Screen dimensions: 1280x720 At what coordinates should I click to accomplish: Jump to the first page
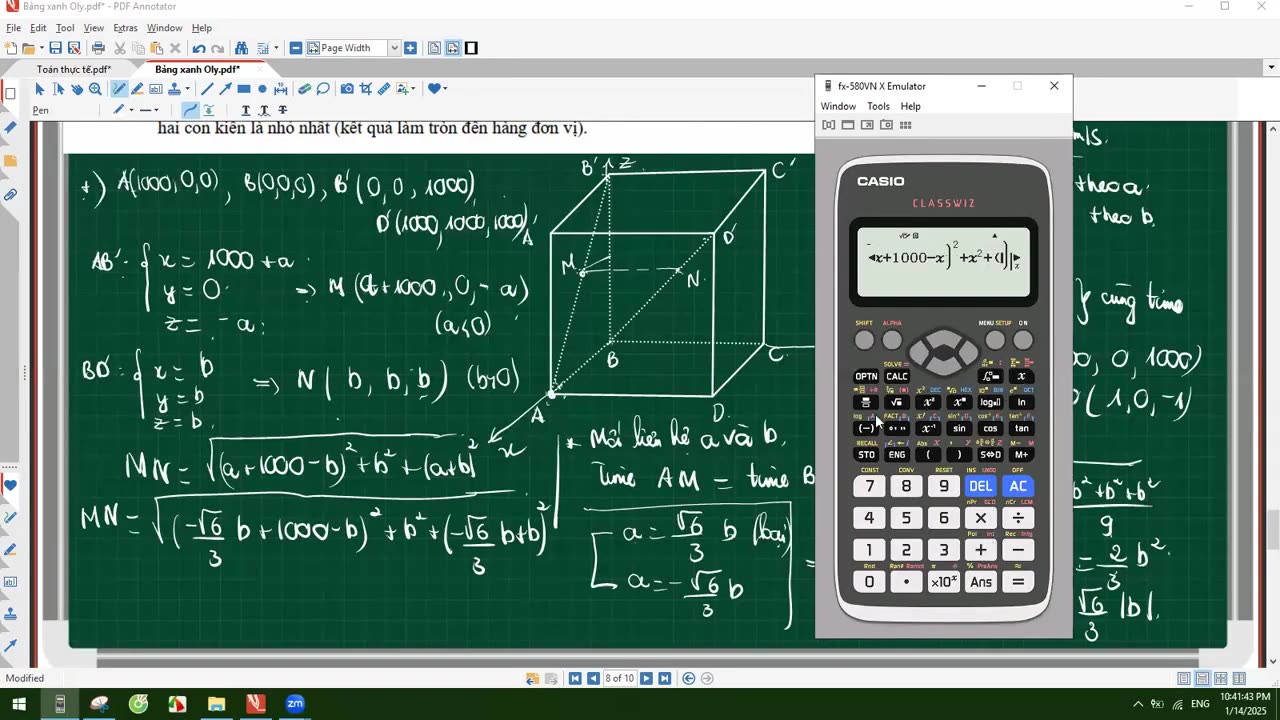[575, 678]
